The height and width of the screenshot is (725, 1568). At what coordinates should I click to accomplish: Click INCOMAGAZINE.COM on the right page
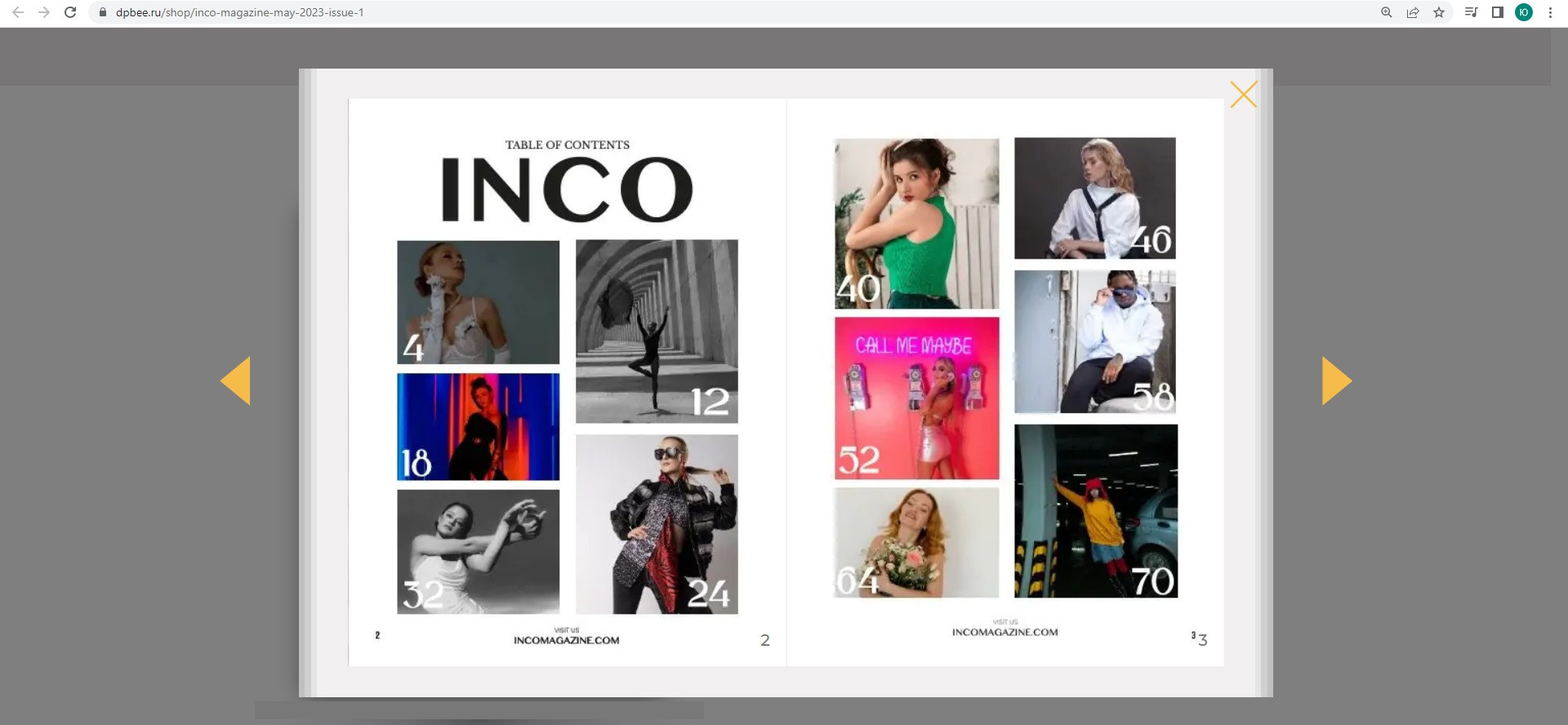[1004, 632]
